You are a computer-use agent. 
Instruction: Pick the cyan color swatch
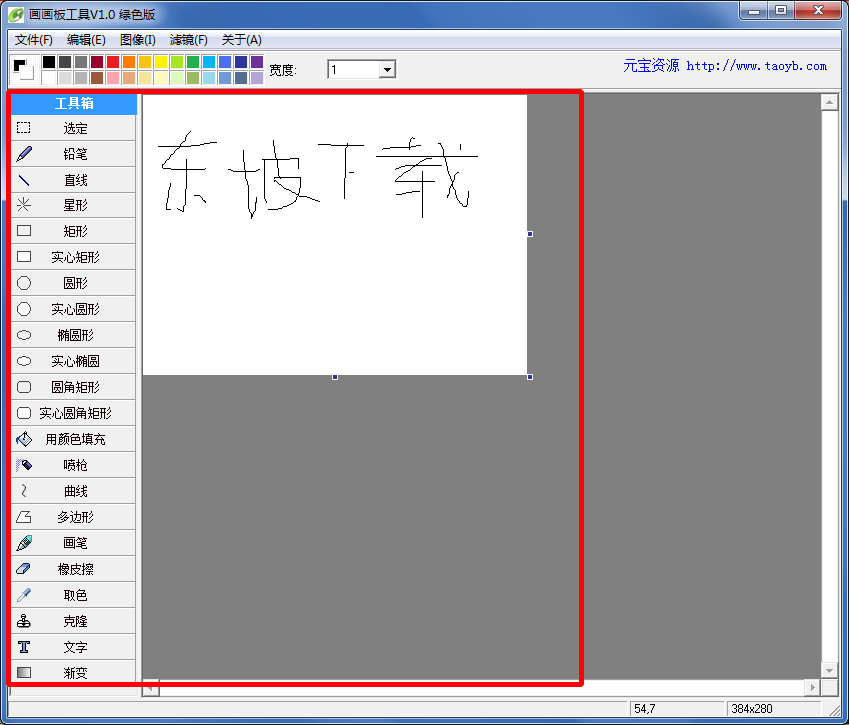point(209,62)
